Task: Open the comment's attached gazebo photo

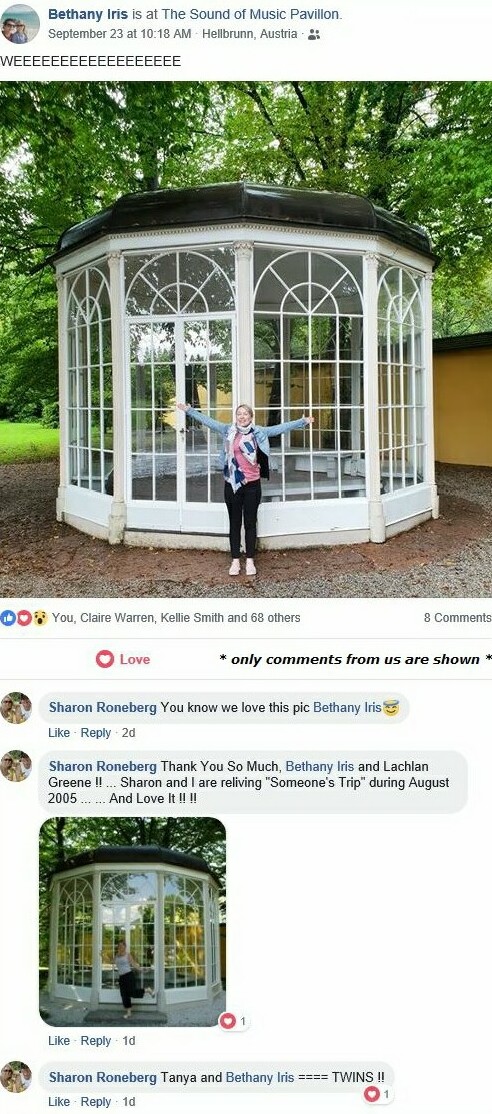Action: point(133,921)
